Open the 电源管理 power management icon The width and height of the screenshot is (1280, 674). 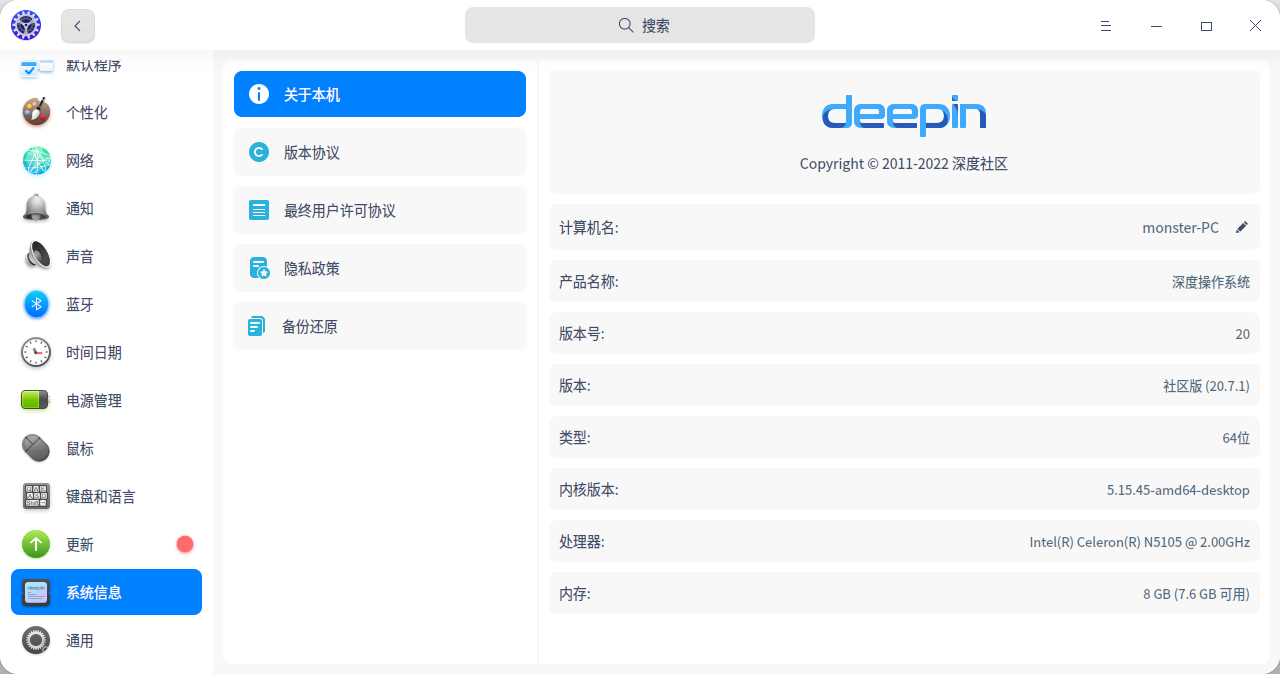pyautogui.click(x=36, y=400)
